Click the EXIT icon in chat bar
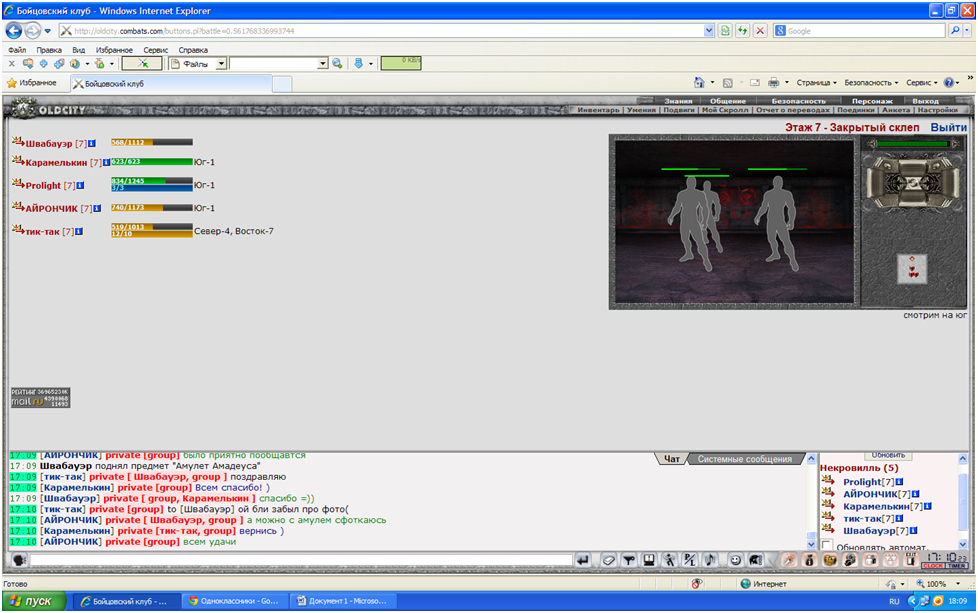 point(911,559)
